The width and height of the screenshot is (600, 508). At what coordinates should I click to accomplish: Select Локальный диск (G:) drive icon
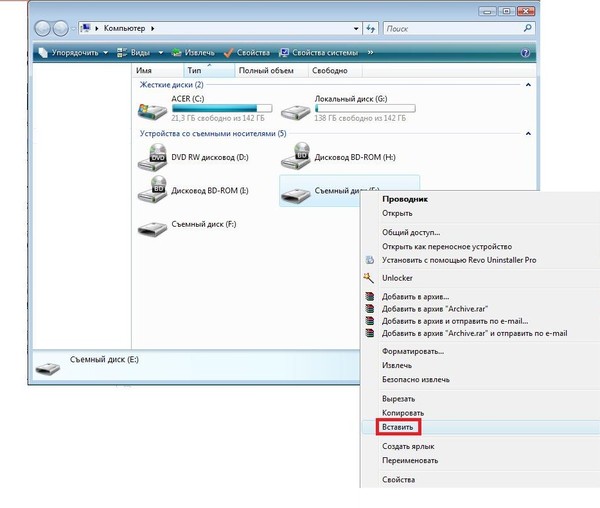[x=295, y=111]
